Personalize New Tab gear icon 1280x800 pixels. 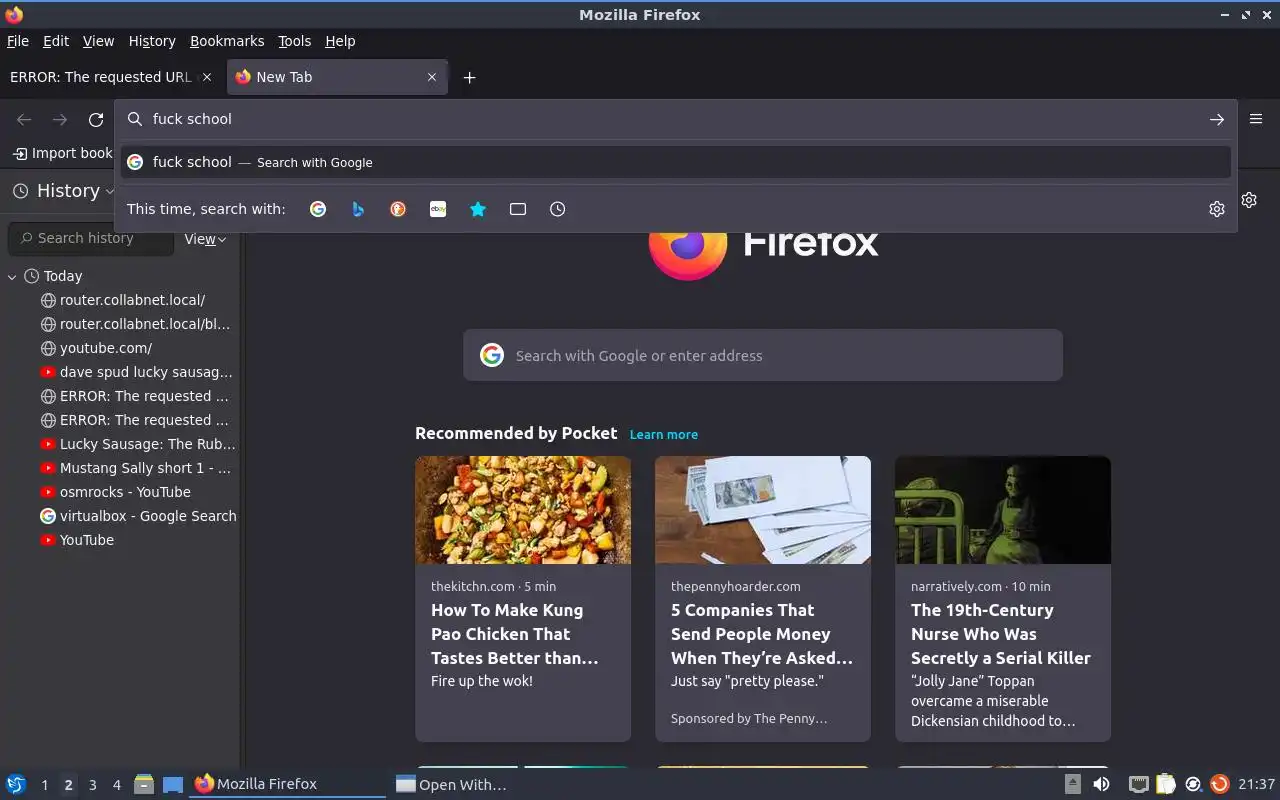coord(1249,200)
